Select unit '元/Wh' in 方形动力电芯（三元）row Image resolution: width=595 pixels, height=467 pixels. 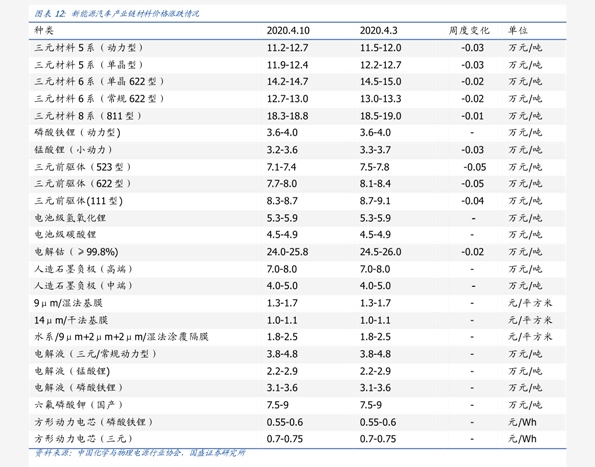[523, 439]
